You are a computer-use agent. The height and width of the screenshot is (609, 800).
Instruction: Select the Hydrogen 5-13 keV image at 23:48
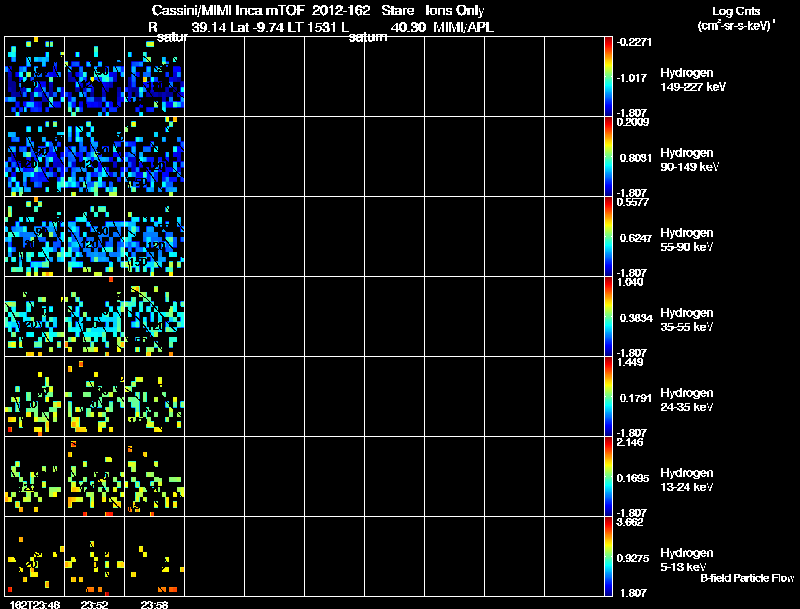pyautogui.click(x=35, y=556)
